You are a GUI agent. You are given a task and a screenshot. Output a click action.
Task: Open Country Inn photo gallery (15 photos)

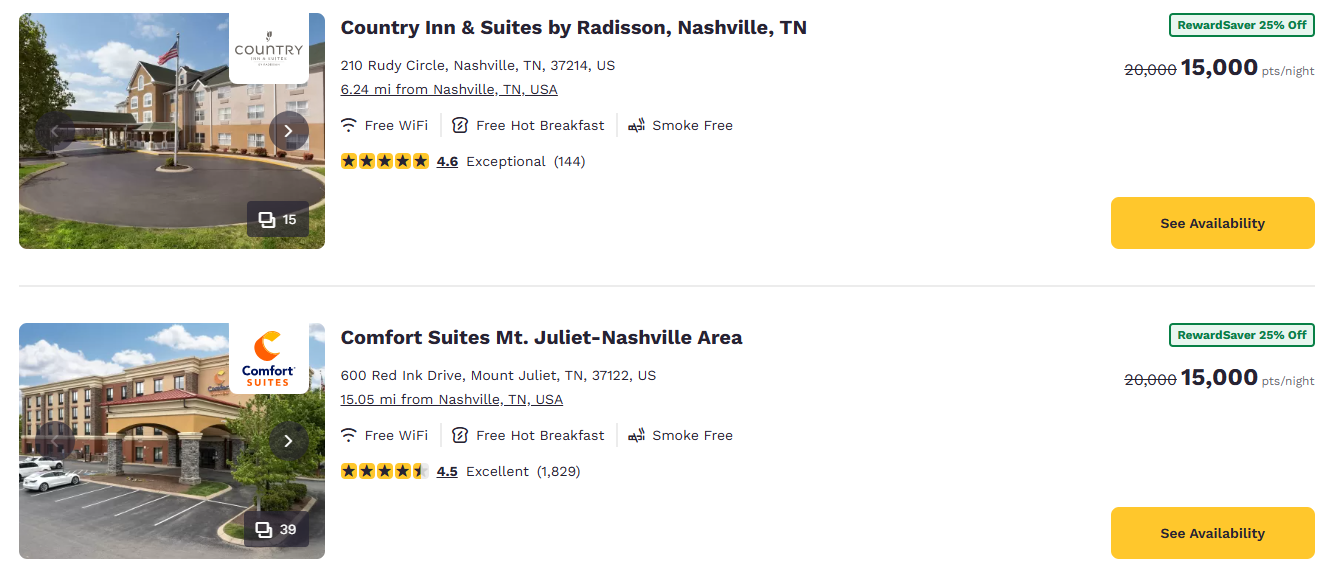click(x=278, y=219)
